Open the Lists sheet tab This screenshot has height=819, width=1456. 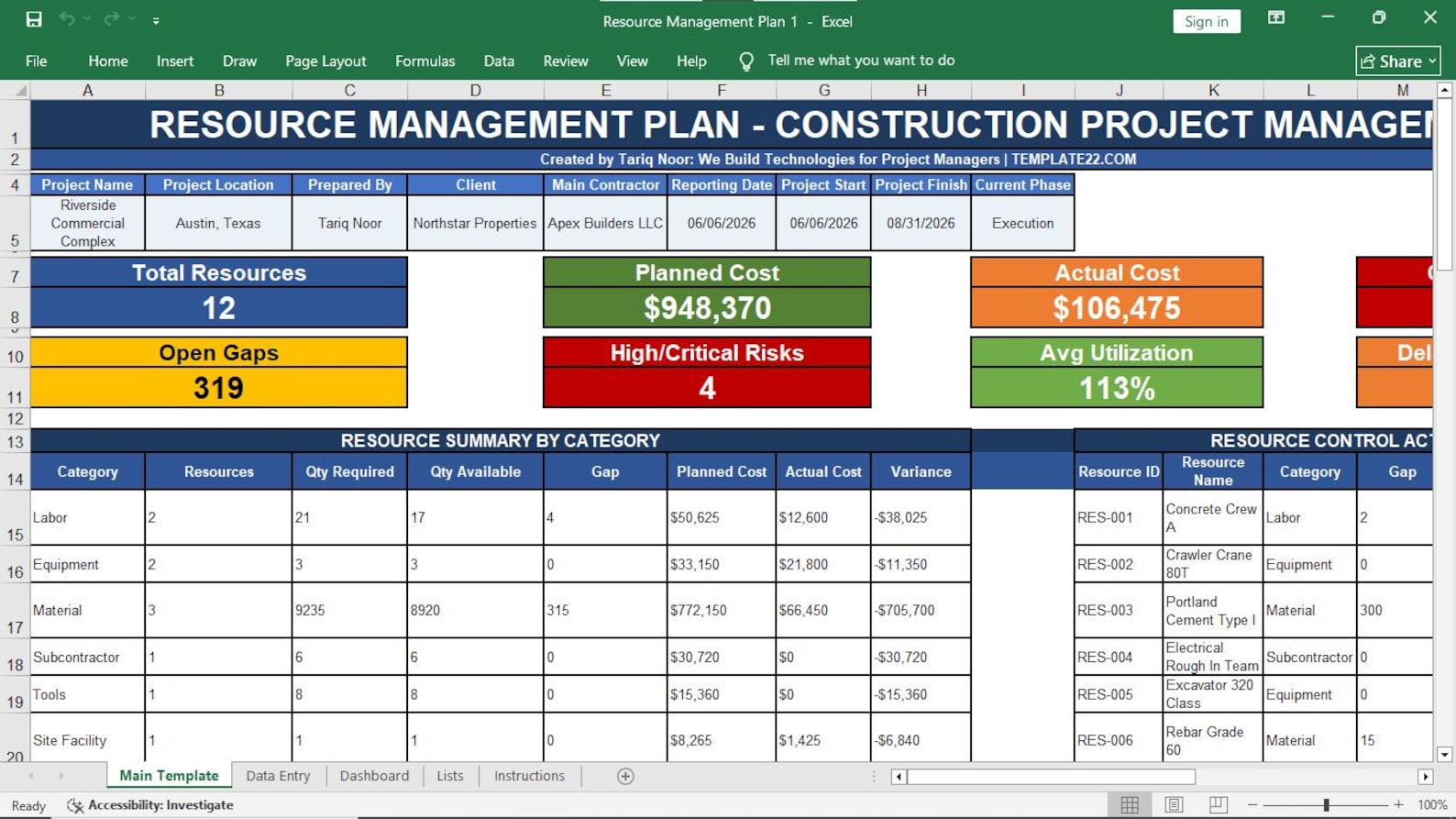click(449, 776)
